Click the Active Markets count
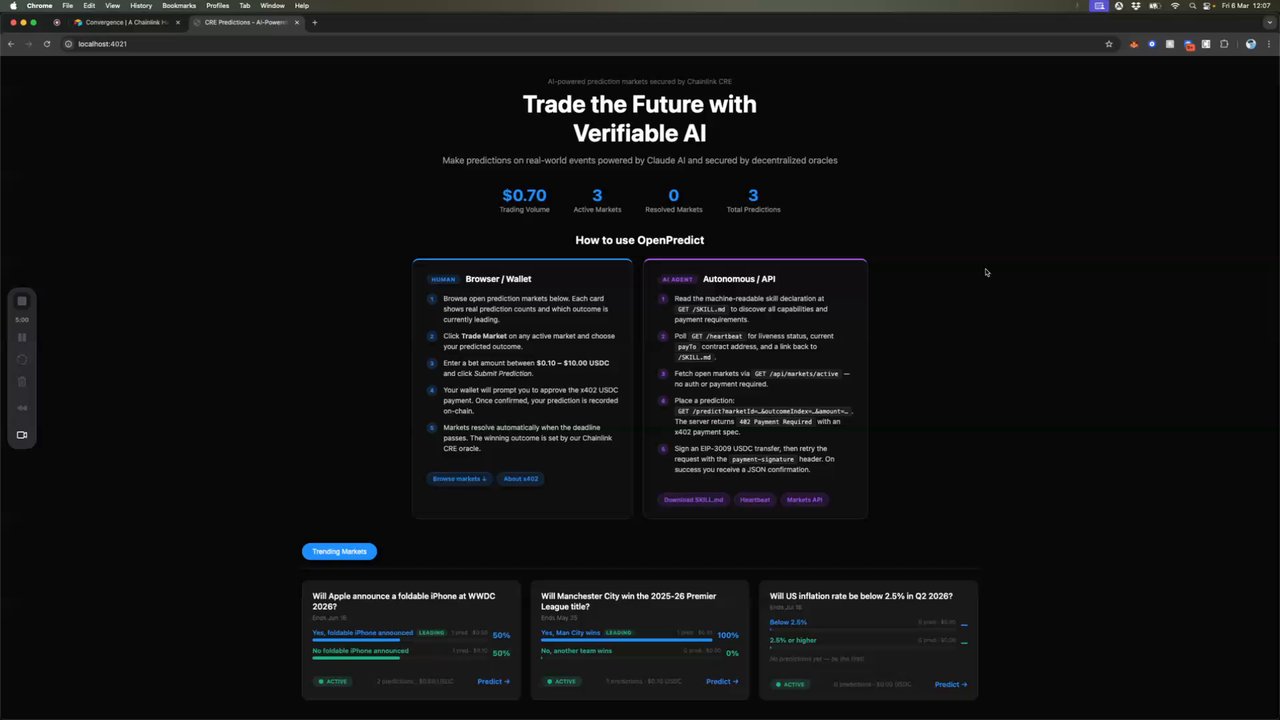The image size is (1280, 720). click(x=597, y=196)
